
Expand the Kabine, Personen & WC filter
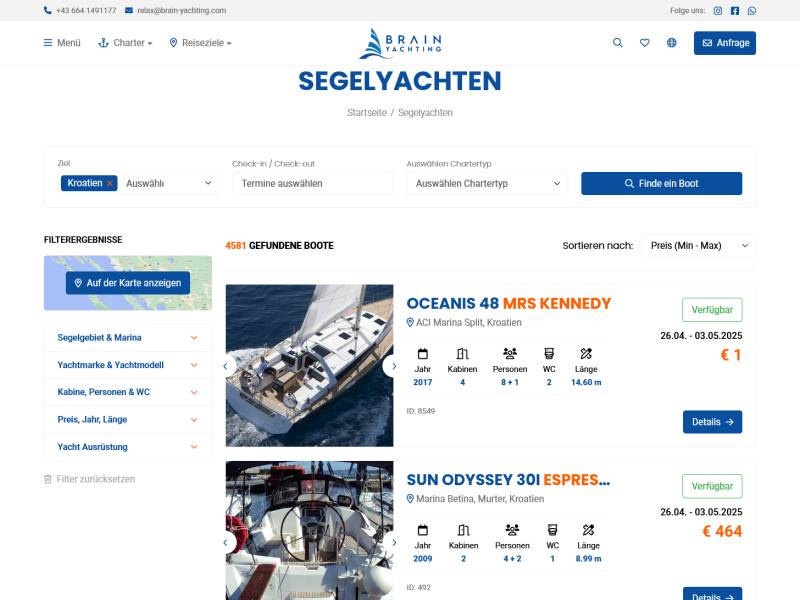click(128, 392)
